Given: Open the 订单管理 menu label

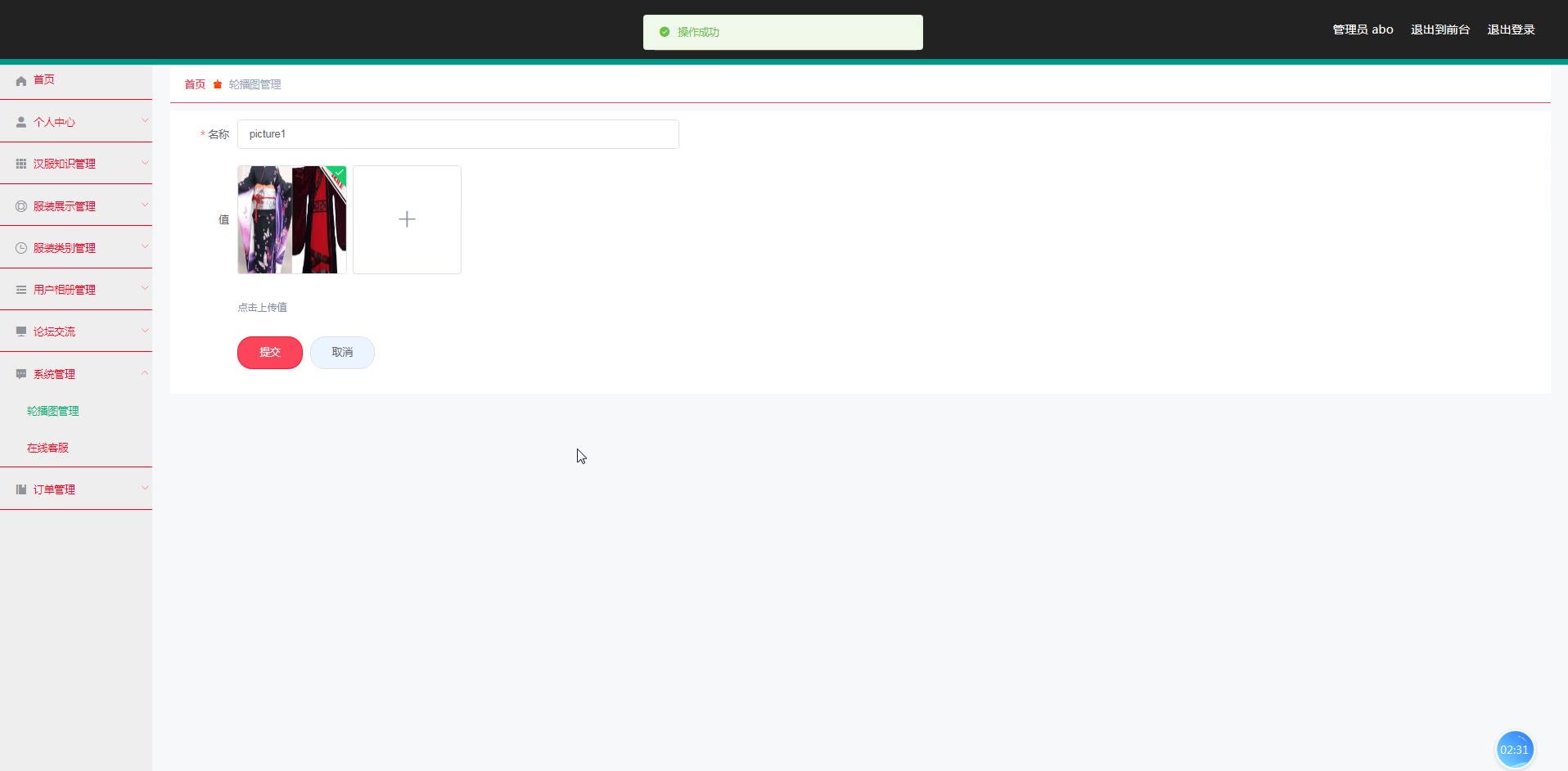Looking at the screenshot, I should pos(54,489).
